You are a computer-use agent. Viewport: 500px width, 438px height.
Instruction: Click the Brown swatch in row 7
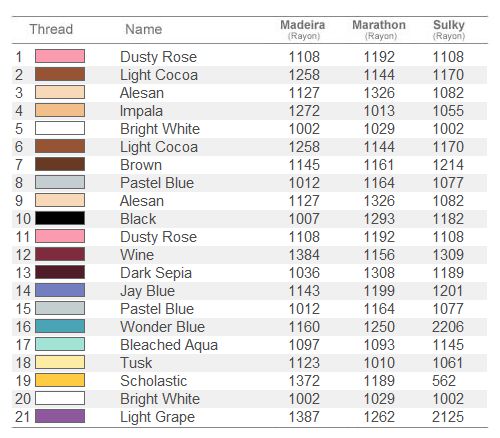click(x=60, y=164)
